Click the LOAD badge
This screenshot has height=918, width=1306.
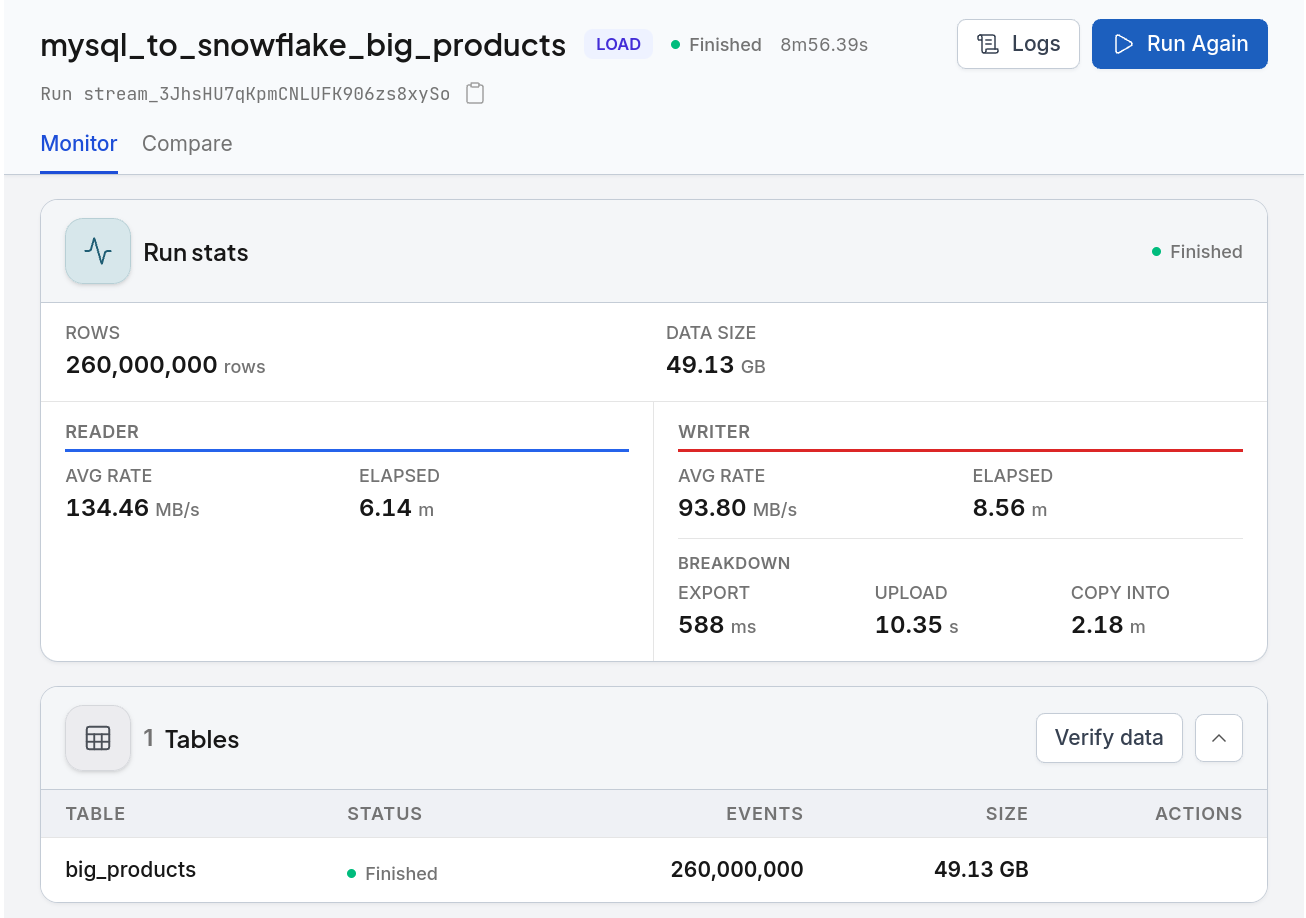pyautogui.click(x=619, y=44)
